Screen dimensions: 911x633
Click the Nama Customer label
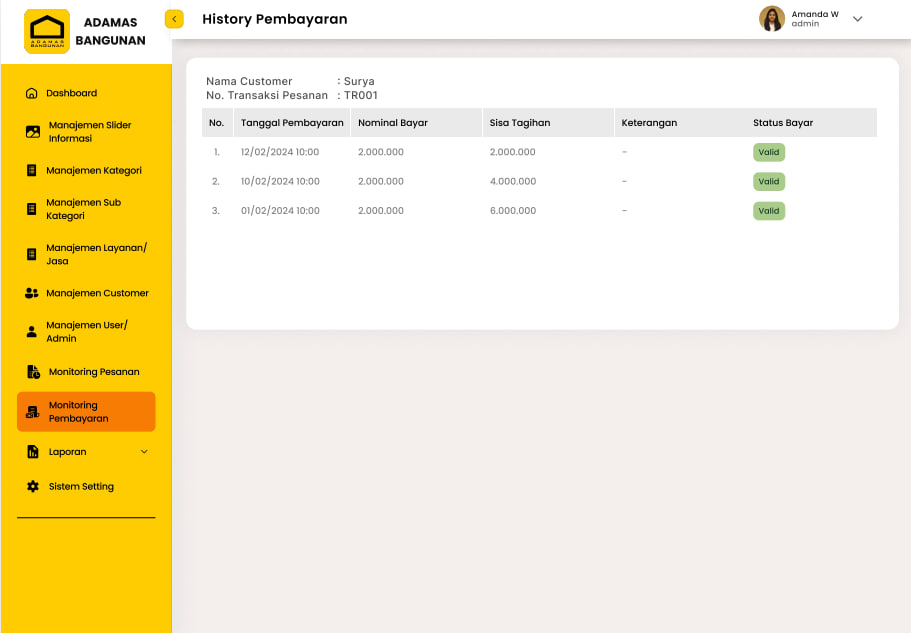tap(249, 81)
